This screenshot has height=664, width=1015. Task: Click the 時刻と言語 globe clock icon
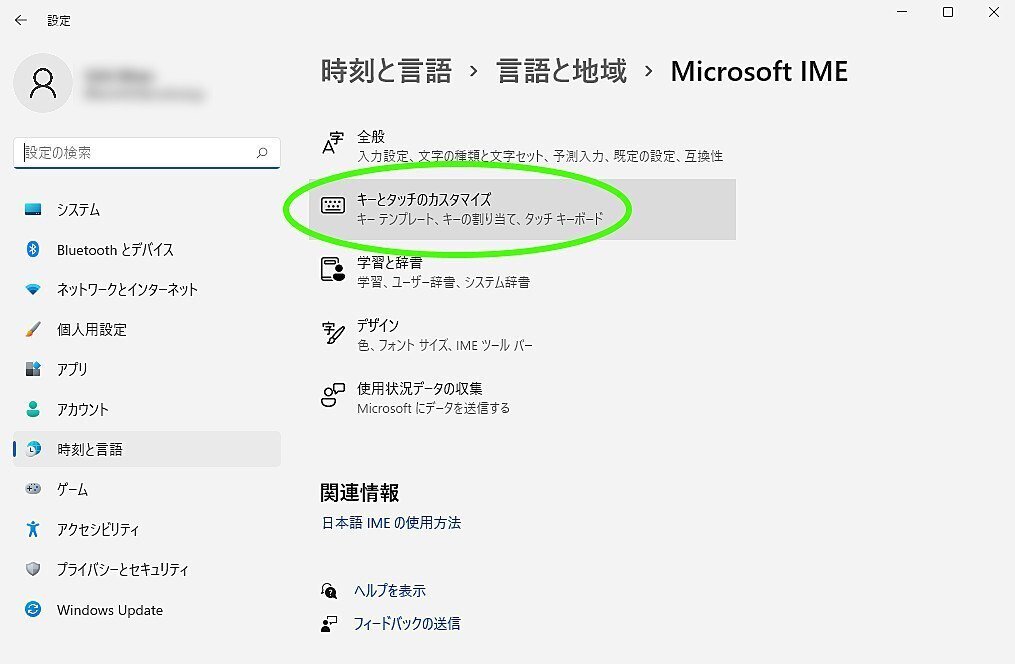[x=33, y=448]
